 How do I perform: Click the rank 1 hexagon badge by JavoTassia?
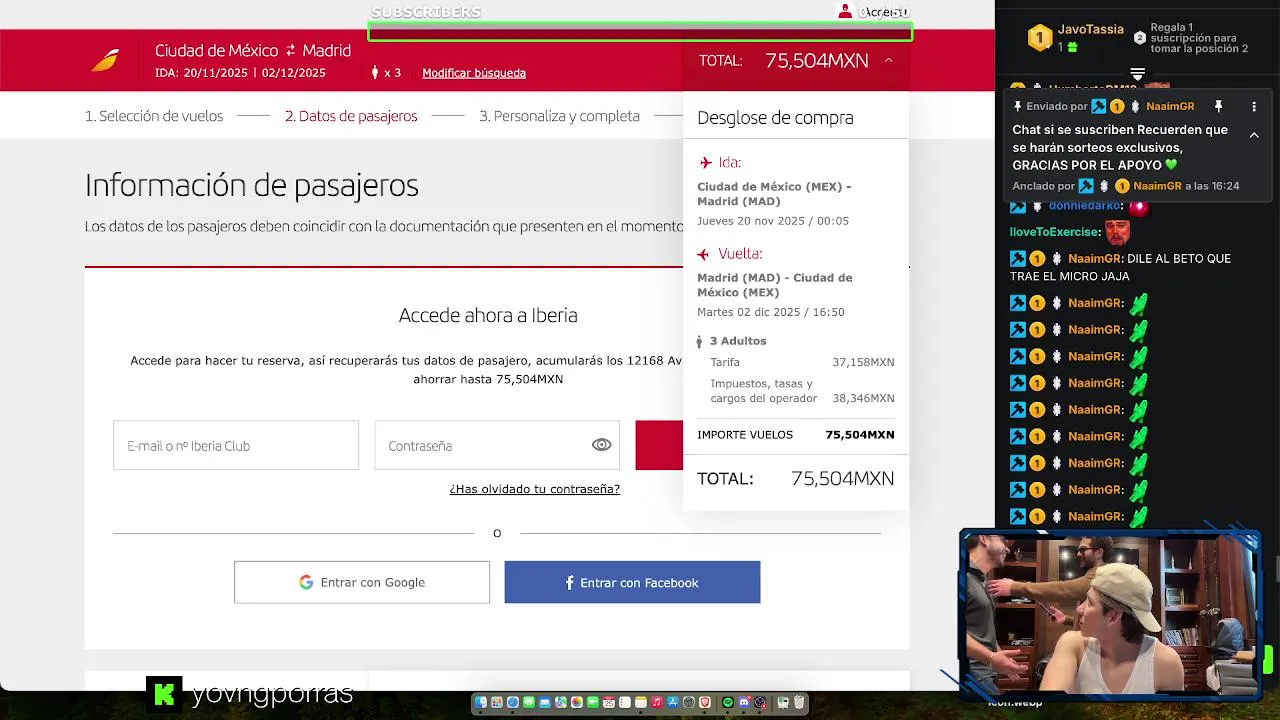pos(1040,38)
